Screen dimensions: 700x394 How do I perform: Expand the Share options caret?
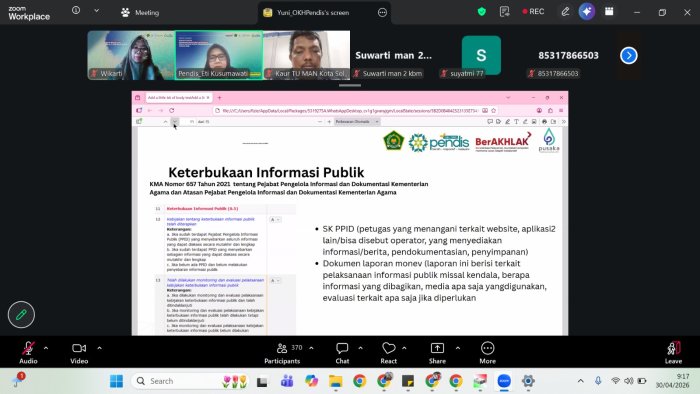[x=458, y=348]
